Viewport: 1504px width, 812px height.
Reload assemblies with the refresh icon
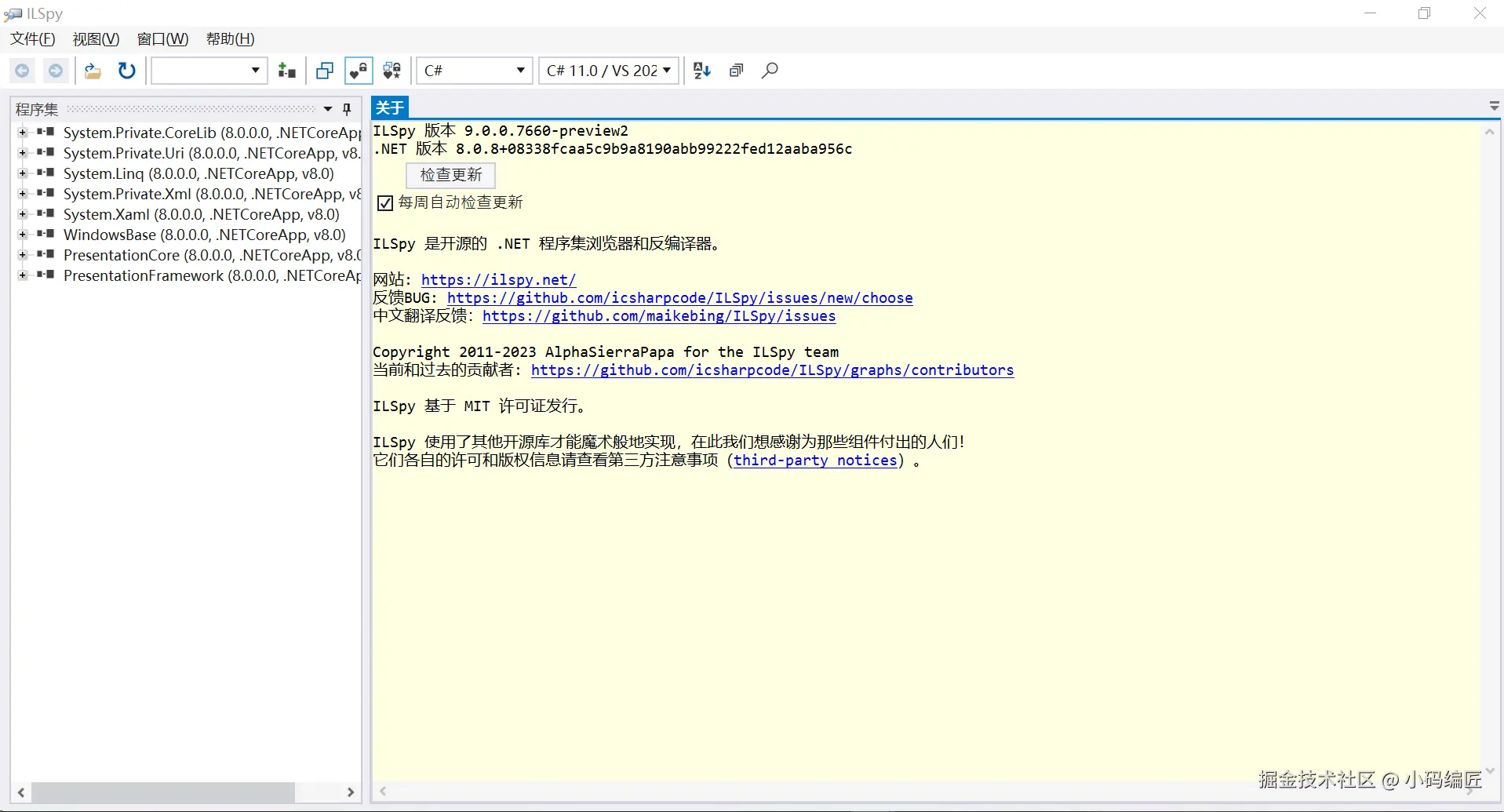[126, 71]
